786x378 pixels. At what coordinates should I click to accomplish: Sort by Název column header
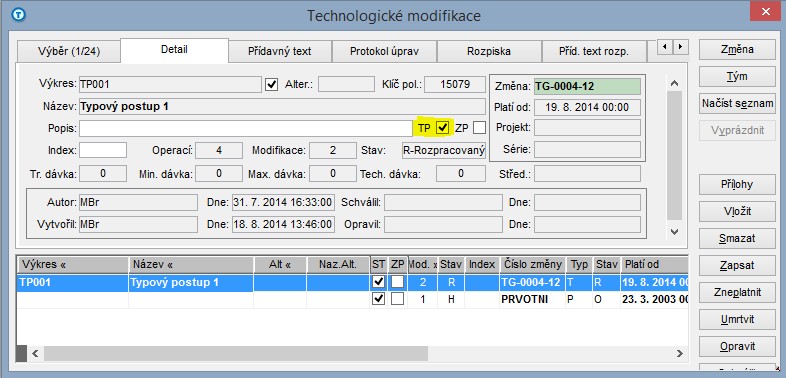click(x=191, y=264)
